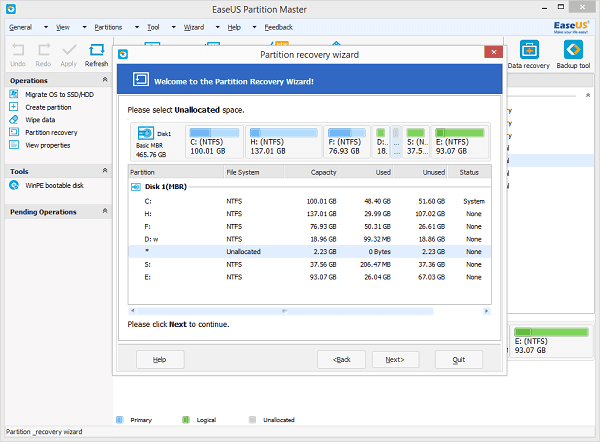
Task: Click the EaseUS logo
Action: 571,27
